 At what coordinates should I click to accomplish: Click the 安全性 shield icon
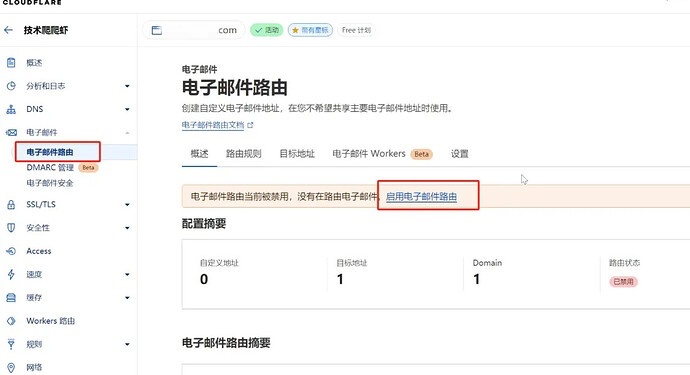click(x=11, y=228)
